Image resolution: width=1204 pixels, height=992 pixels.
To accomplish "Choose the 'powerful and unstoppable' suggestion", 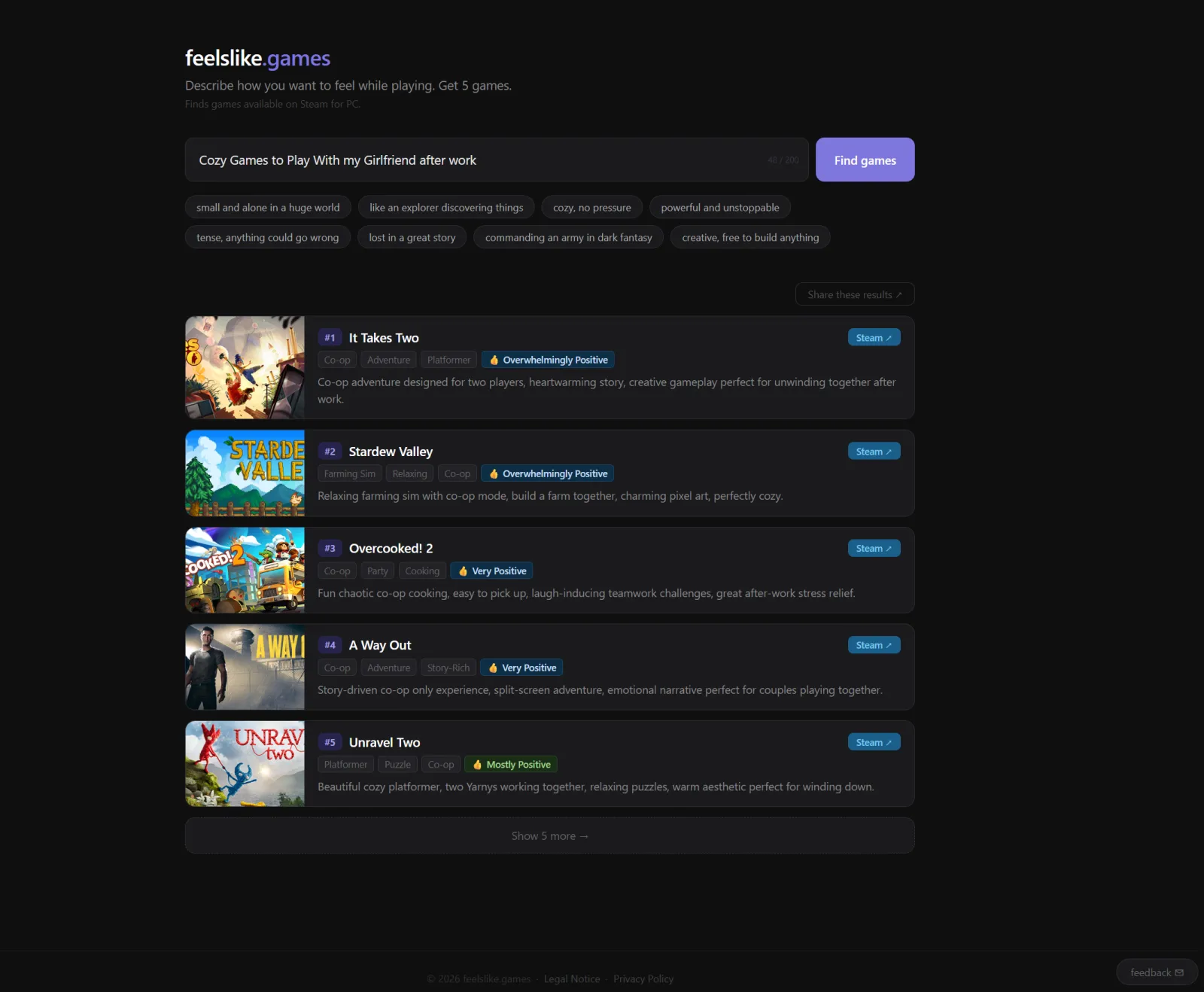I will pyautogui.click(x=720, y=207).
